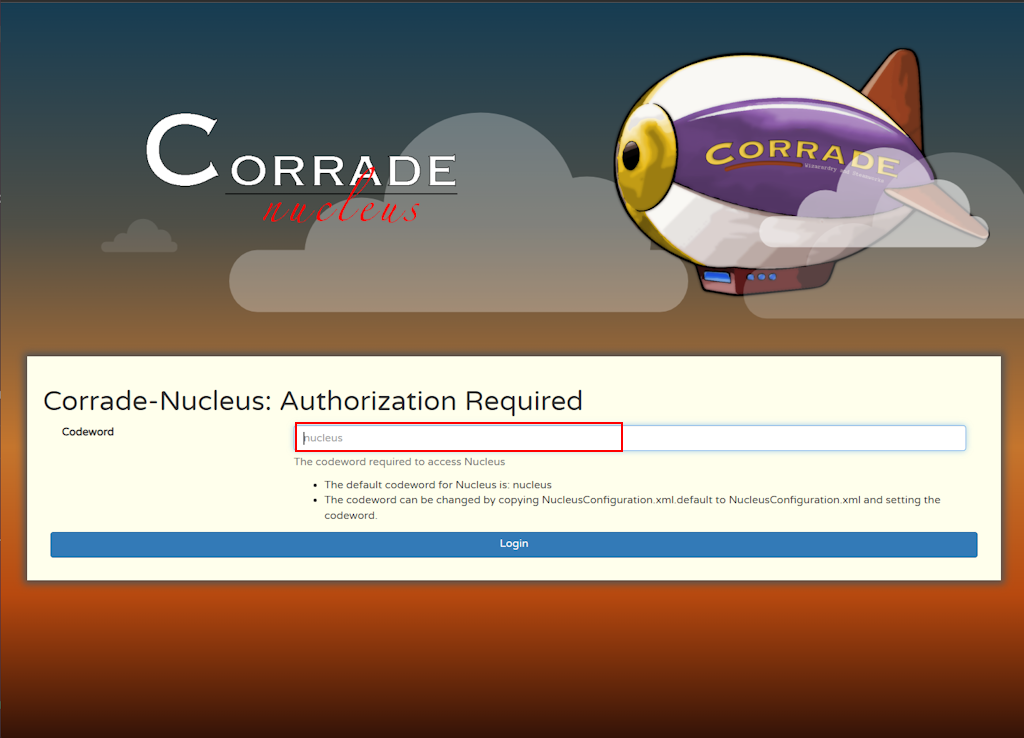1024x738 pixels.
Task: Click the Authorization Required heading
Action: 313,400
